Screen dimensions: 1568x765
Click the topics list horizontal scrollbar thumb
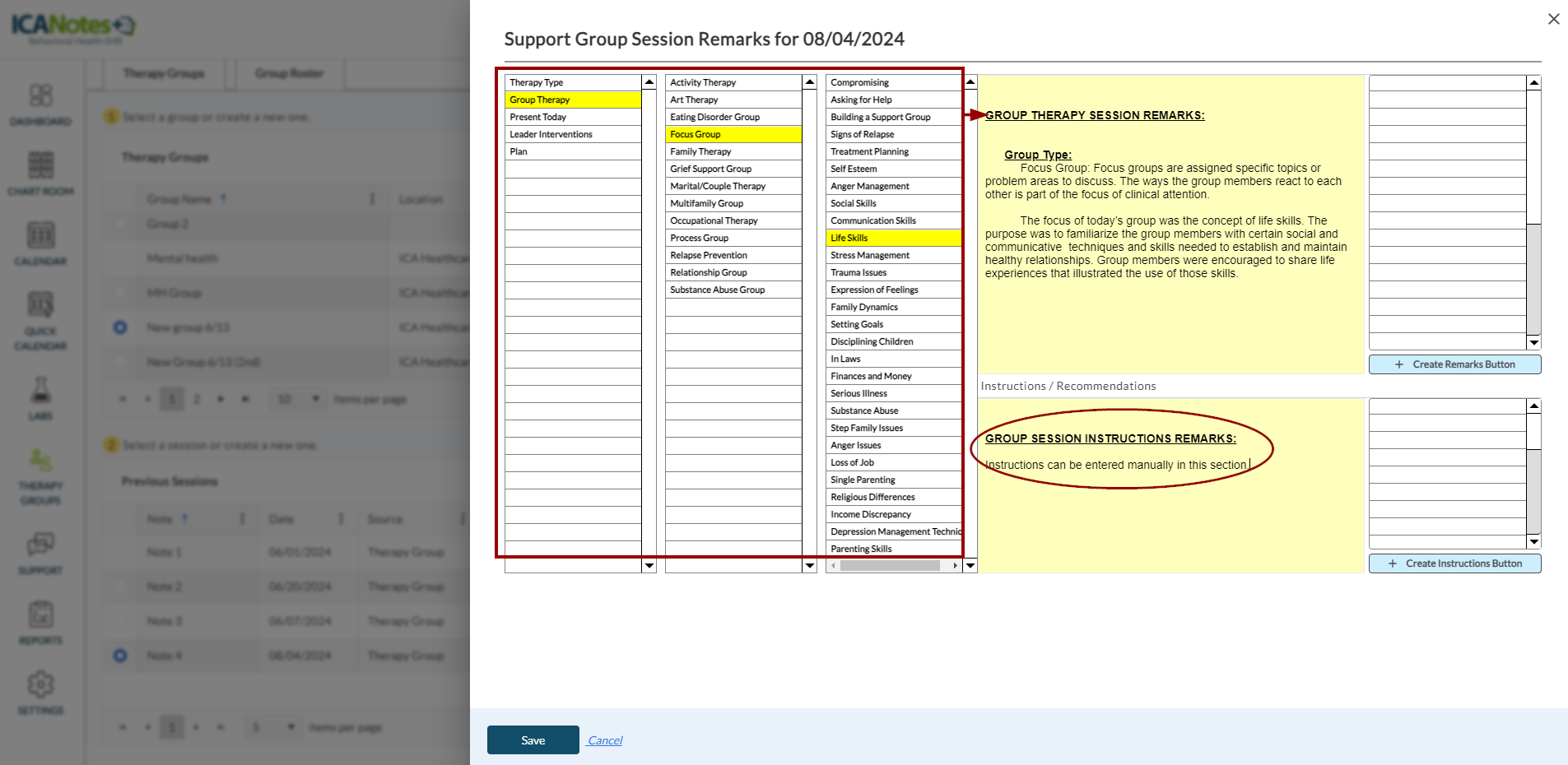coord(890,566)
